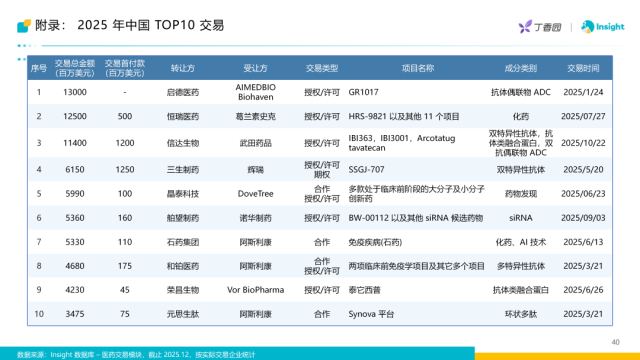Click the '转让方' column header
This screenshot has height=360, width=640.
coord(182,68)
